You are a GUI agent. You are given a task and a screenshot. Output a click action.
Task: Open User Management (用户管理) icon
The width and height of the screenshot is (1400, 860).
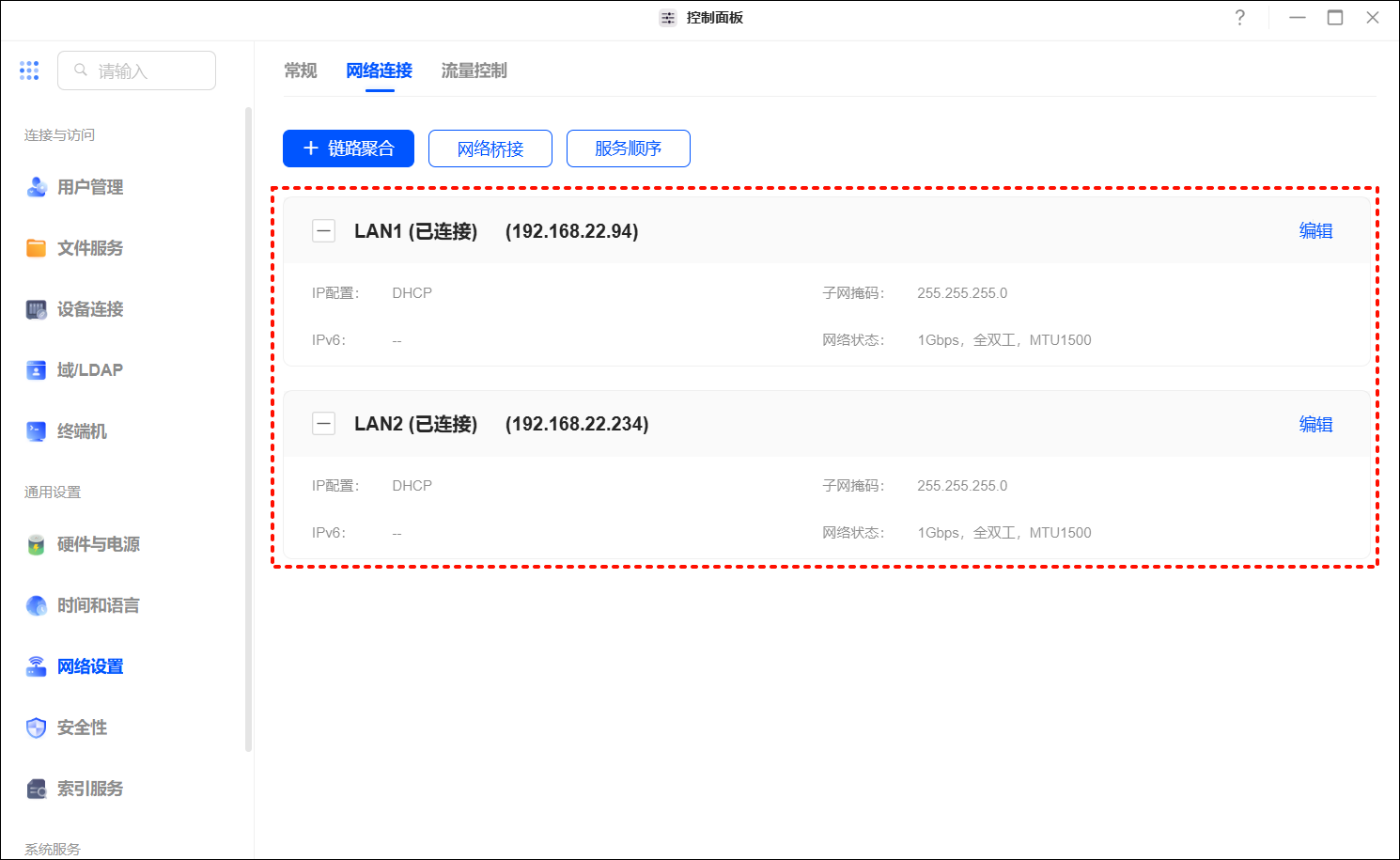(x=36, y=187)
